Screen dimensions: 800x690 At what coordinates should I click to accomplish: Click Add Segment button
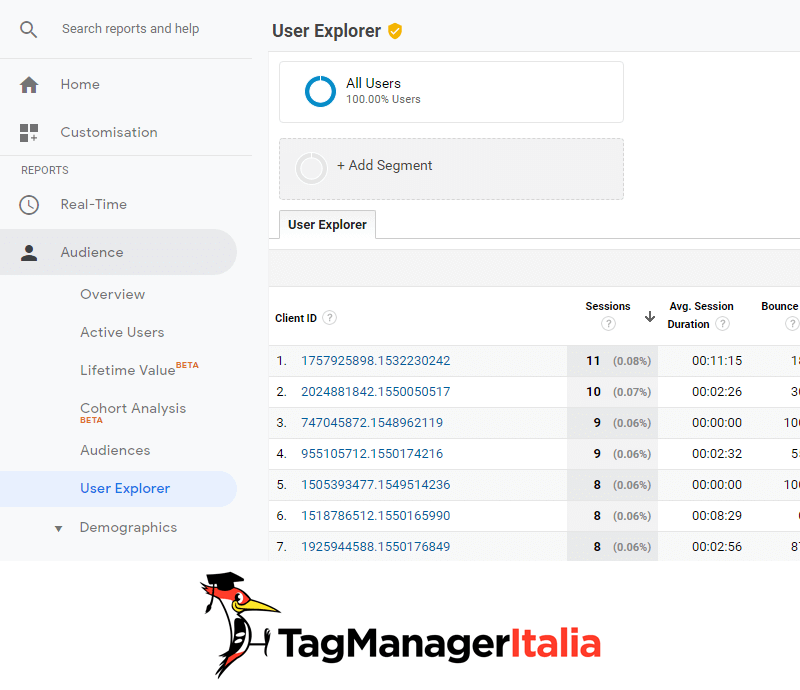(x=452, y=169)
